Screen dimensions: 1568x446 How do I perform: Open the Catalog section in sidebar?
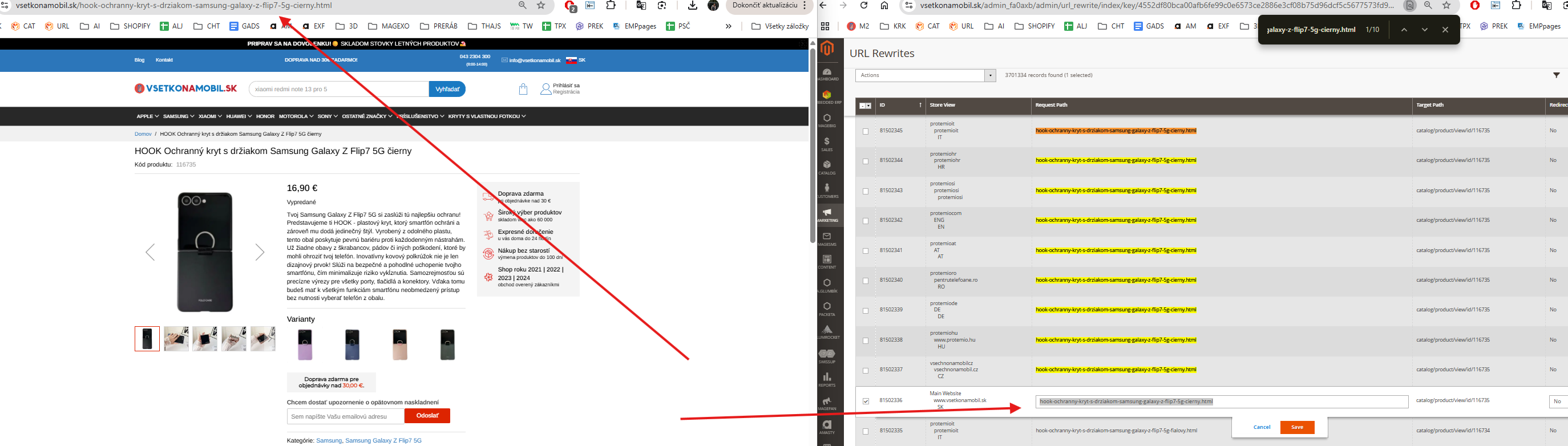(x=827, y=167)
